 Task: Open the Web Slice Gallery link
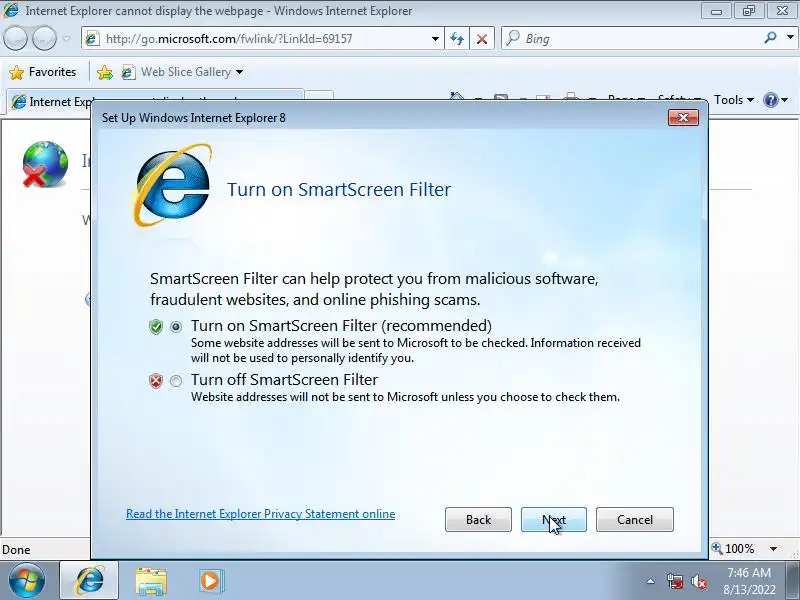tap(182, 72)
